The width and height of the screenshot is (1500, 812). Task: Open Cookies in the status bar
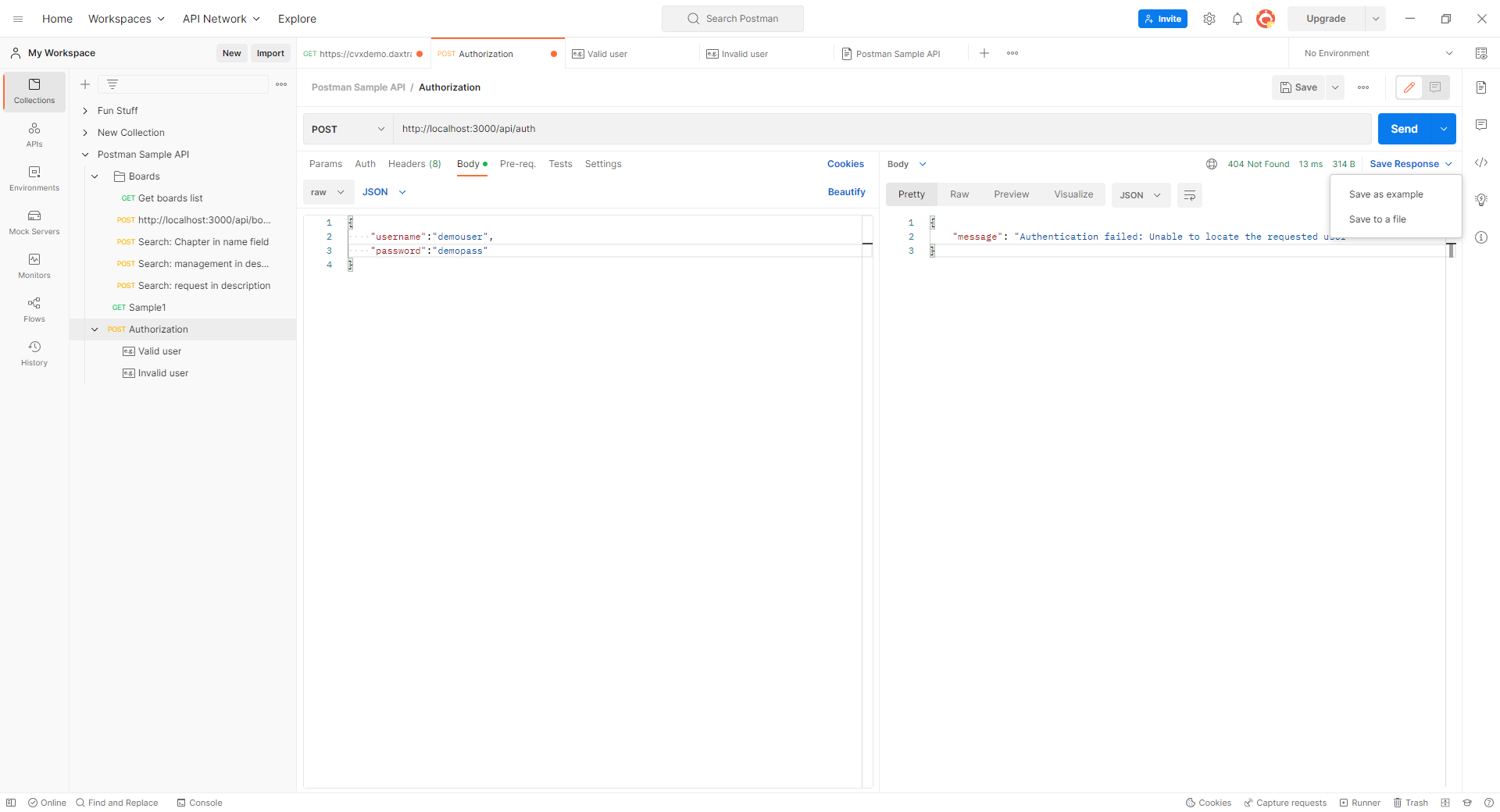[x=1209, y=803]
